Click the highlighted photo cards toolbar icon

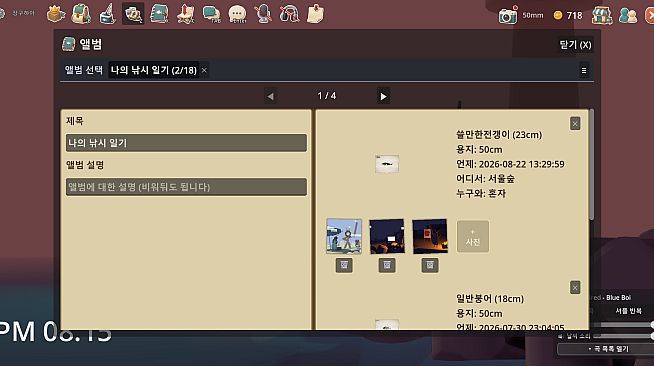pyautogui.click(x=133, y=14)
